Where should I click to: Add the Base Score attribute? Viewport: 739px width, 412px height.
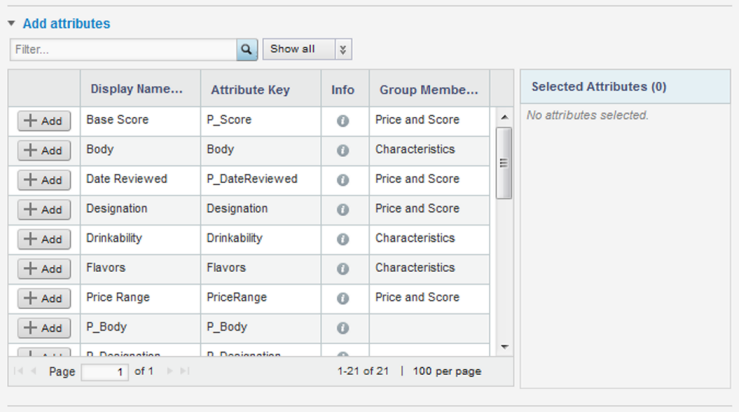(43, 121)
